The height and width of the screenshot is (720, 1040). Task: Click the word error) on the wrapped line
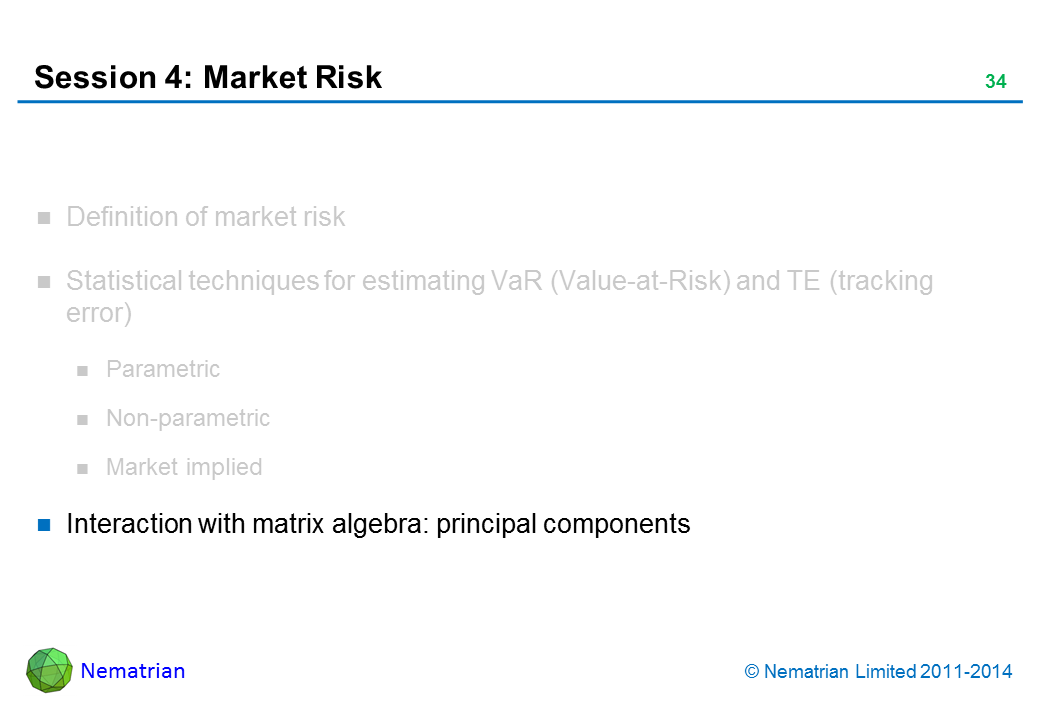99,314
